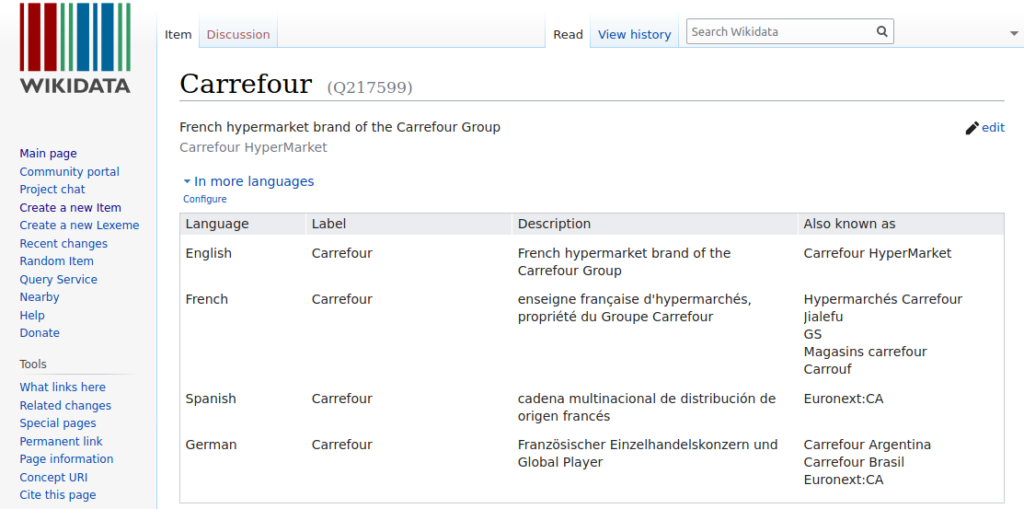
Task: Select the German language cell
Action: click(211, 445)
